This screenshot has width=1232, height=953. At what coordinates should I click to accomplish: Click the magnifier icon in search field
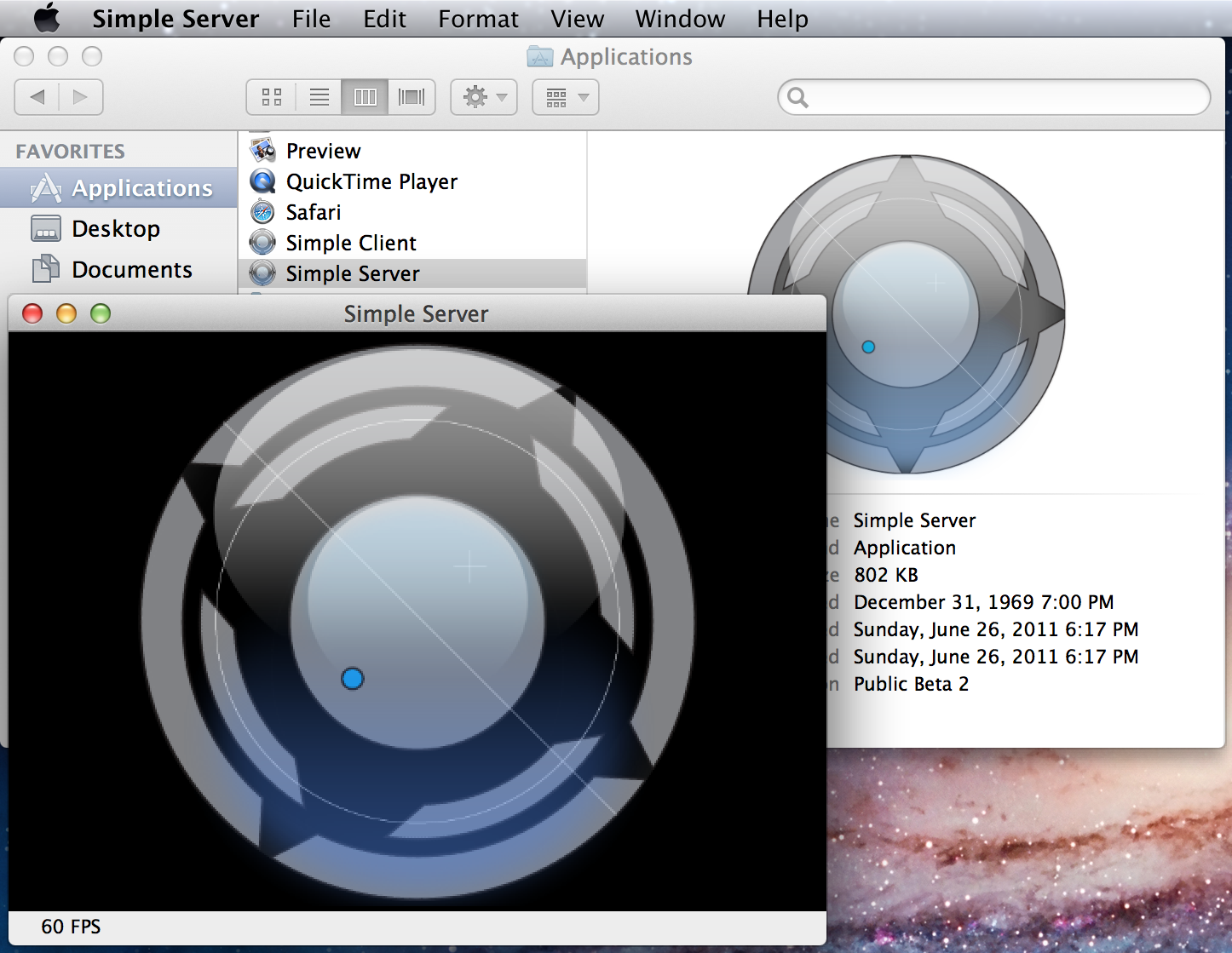797,97
